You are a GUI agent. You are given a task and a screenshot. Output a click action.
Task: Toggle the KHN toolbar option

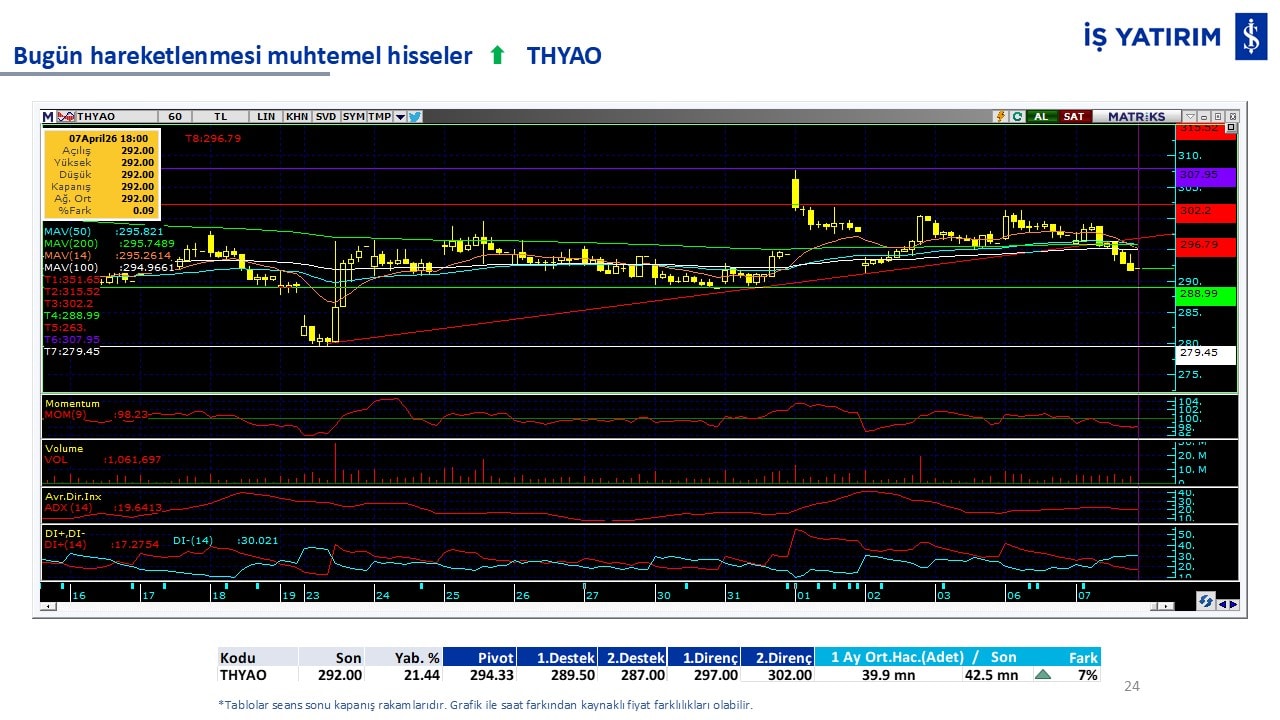[x=297, y=117]
